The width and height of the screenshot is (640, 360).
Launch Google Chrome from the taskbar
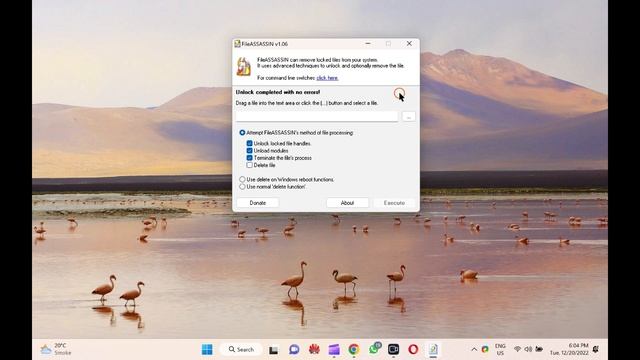(353, 349)
